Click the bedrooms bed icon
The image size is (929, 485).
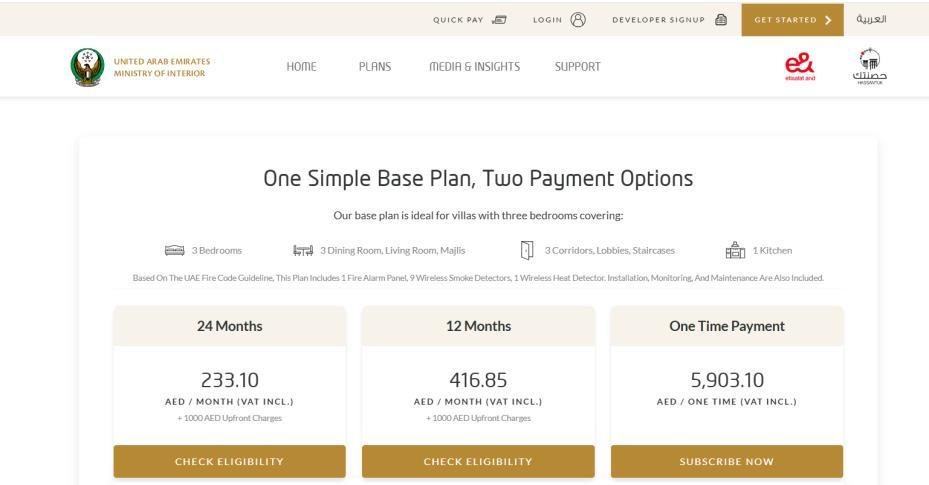(175, 250)
